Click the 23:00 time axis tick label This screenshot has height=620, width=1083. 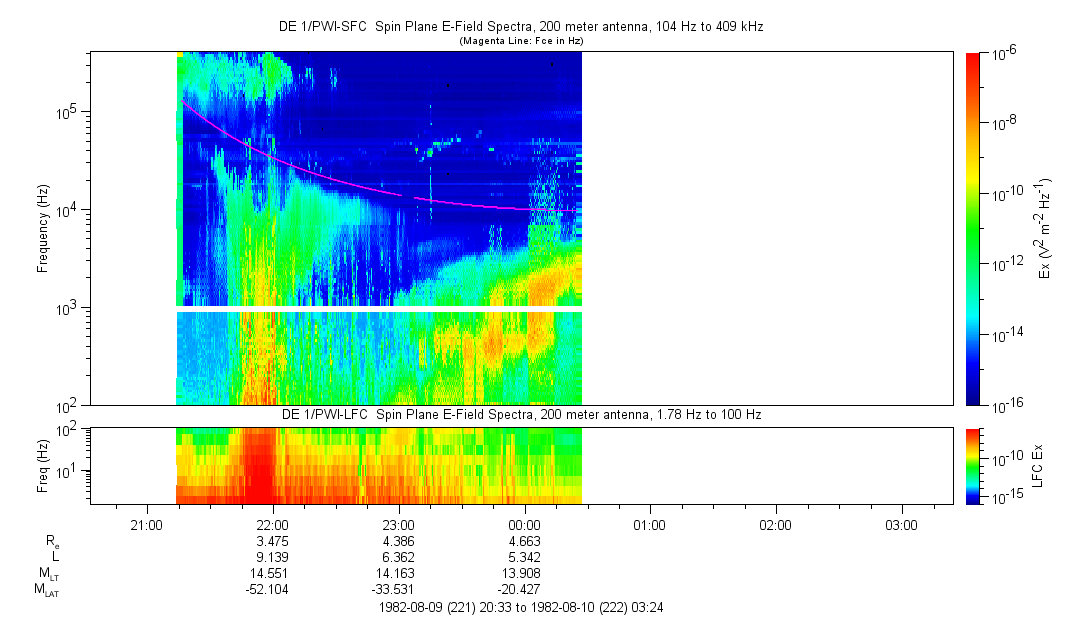pyautogui.click(x=399, y=524)
